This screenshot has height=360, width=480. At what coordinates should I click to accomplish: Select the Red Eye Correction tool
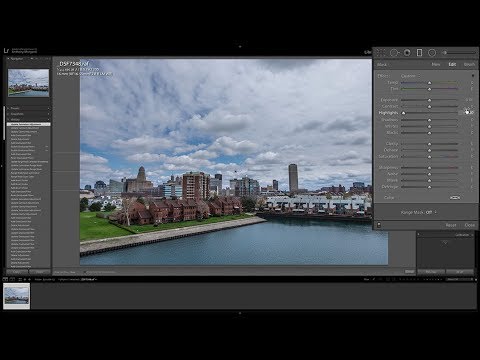407,53
